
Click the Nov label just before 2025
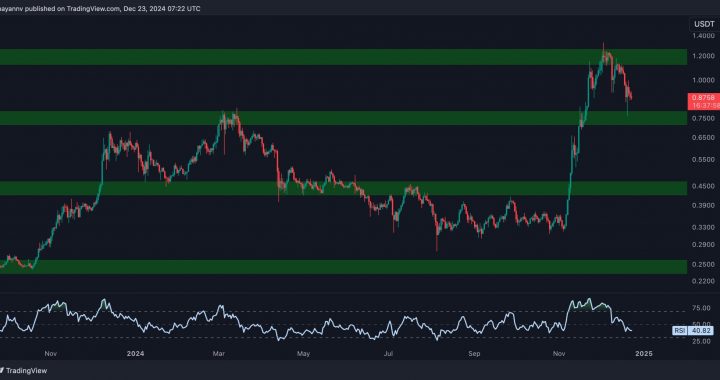(559, 354)
